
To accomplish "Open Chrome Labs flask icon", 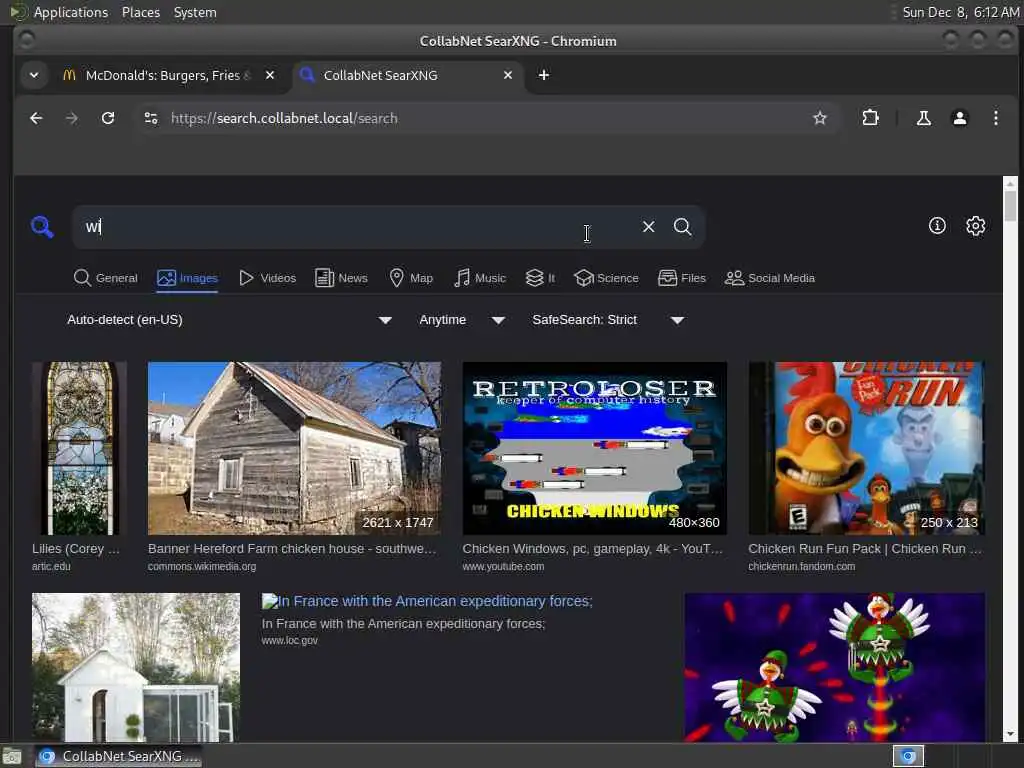I will 923,118.
